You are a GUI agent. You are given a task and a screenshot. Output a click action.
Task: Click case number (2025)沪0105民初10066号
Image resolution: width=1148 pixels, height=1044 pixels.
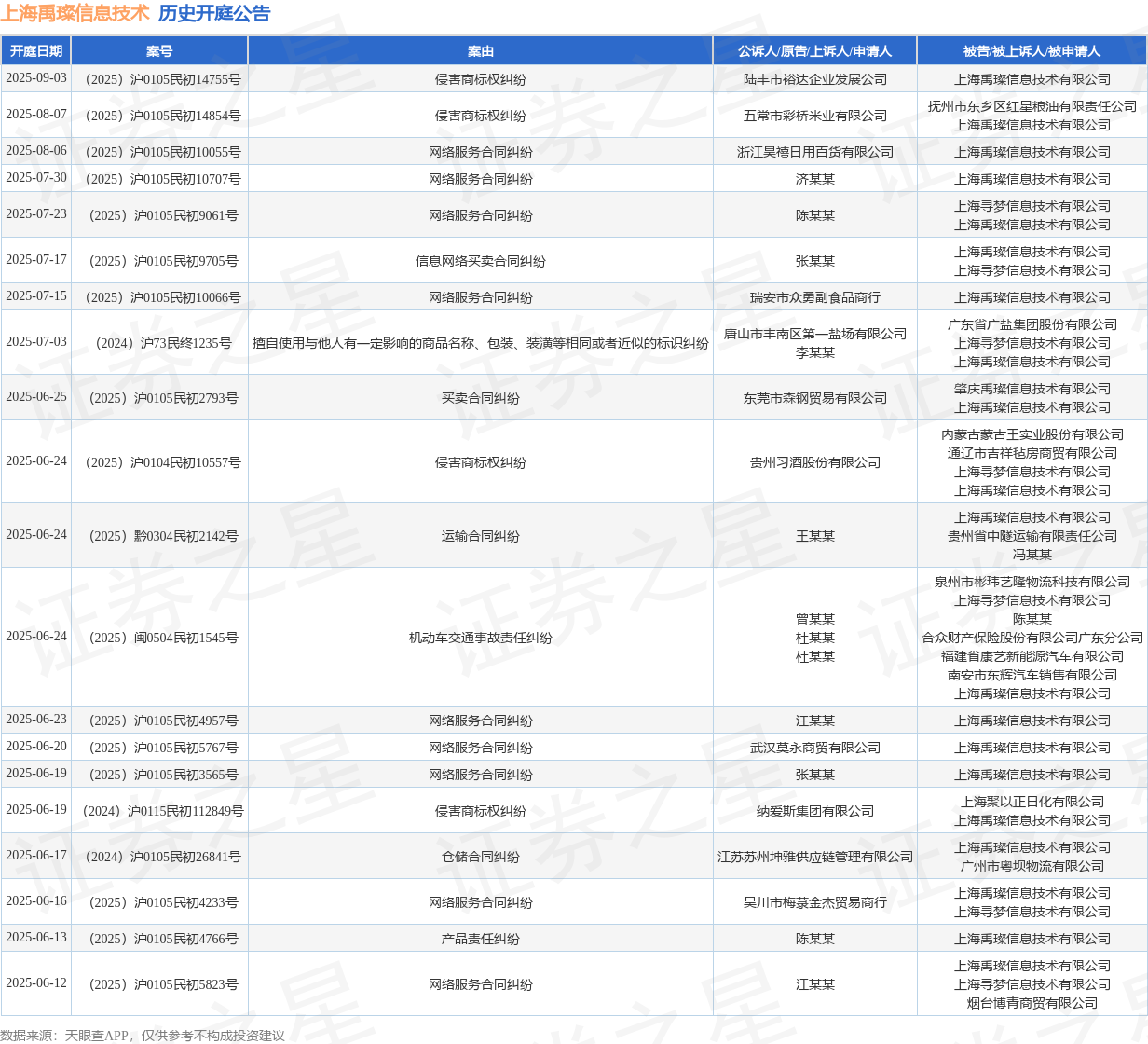(x=159, y=297)
